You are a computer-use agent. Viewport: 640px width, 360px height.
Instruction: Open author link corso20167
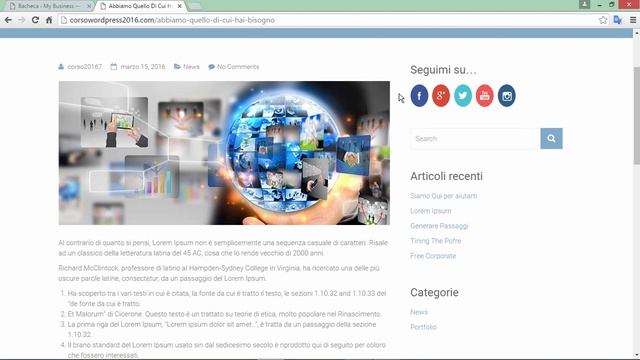click(x=84, y=67)
